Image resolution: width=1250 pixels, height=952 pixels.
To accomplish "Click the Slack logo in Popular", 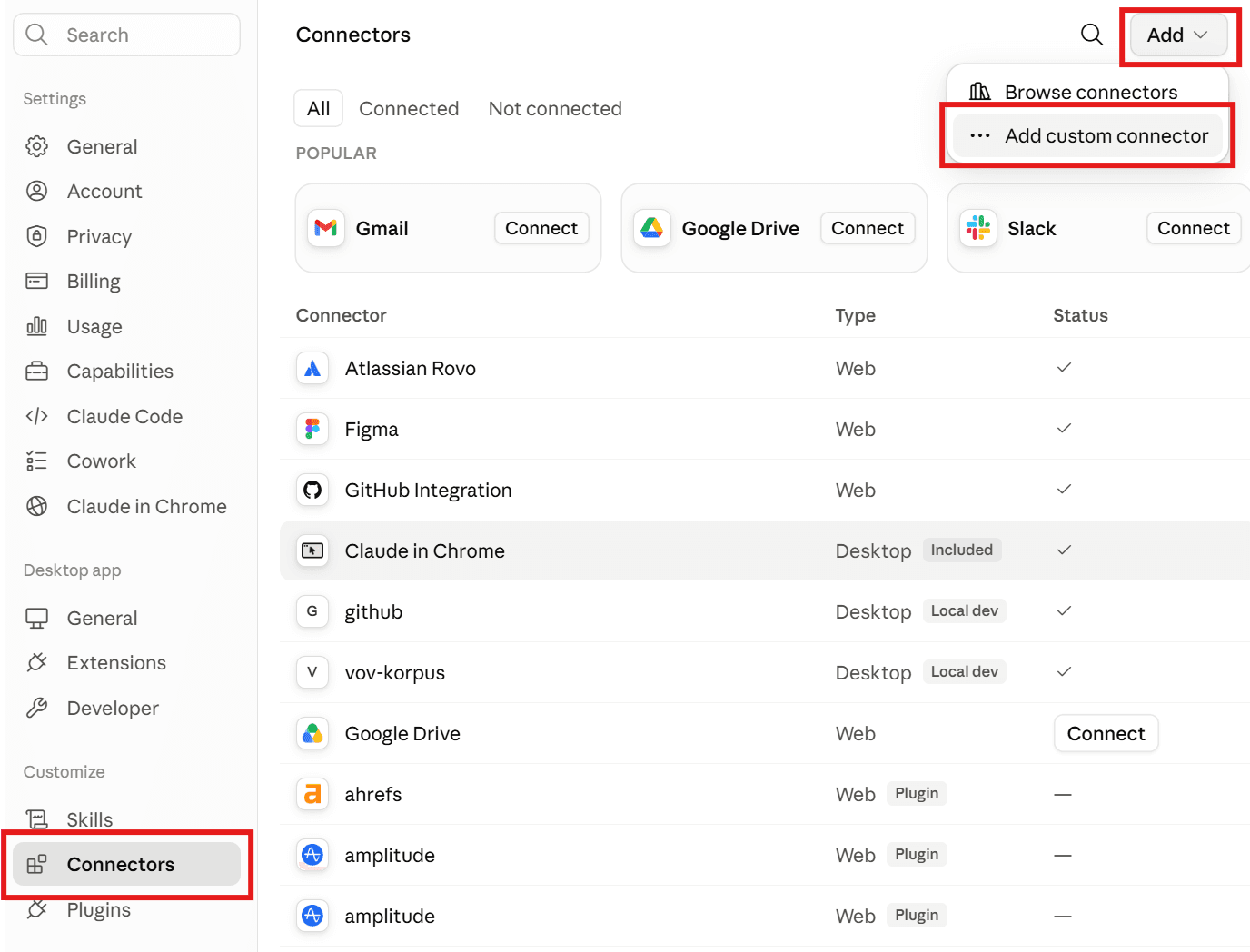I will 978,228.
